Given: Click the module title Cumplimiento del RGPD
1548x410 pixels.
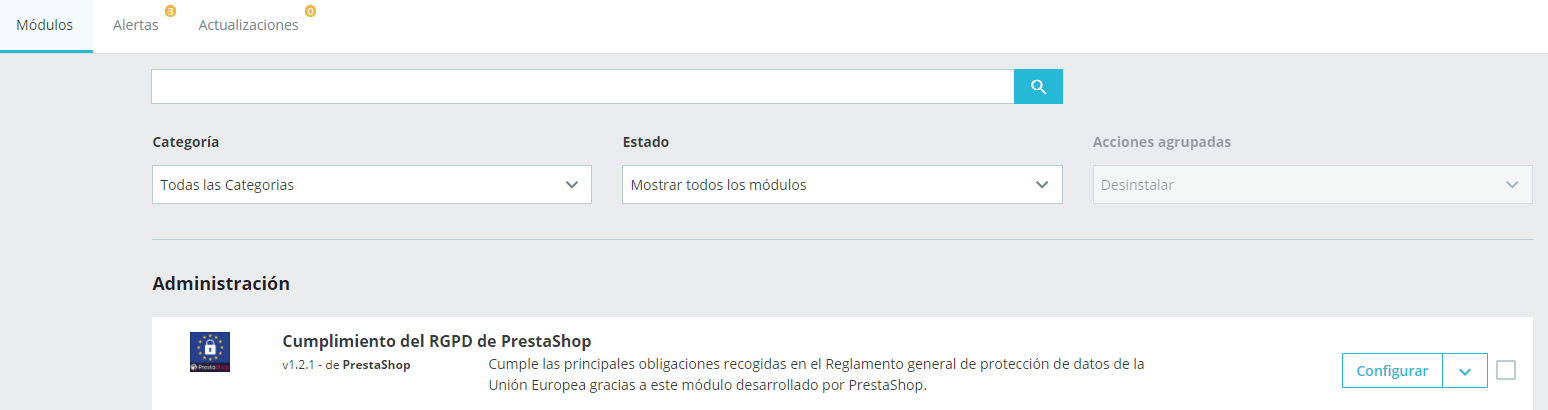Looking at the screenshot, I should [x=437, y=341].
